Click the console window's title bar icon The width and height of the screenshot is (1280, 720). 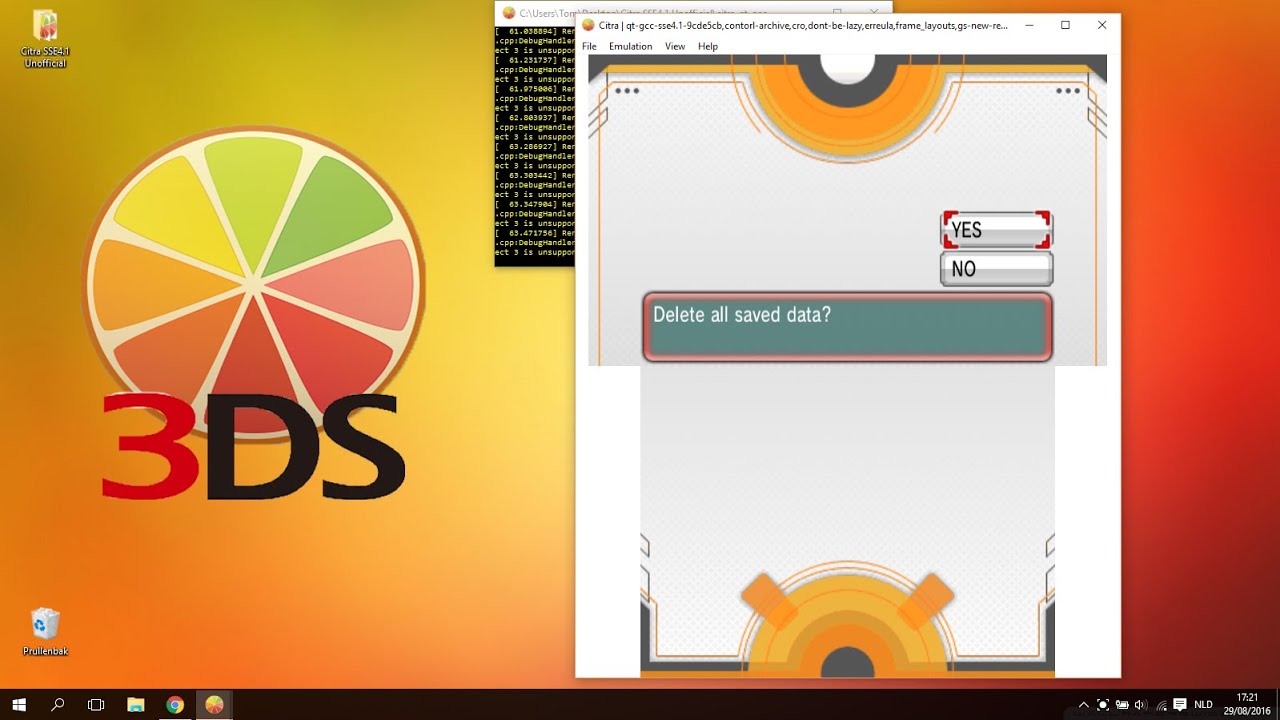509,13
